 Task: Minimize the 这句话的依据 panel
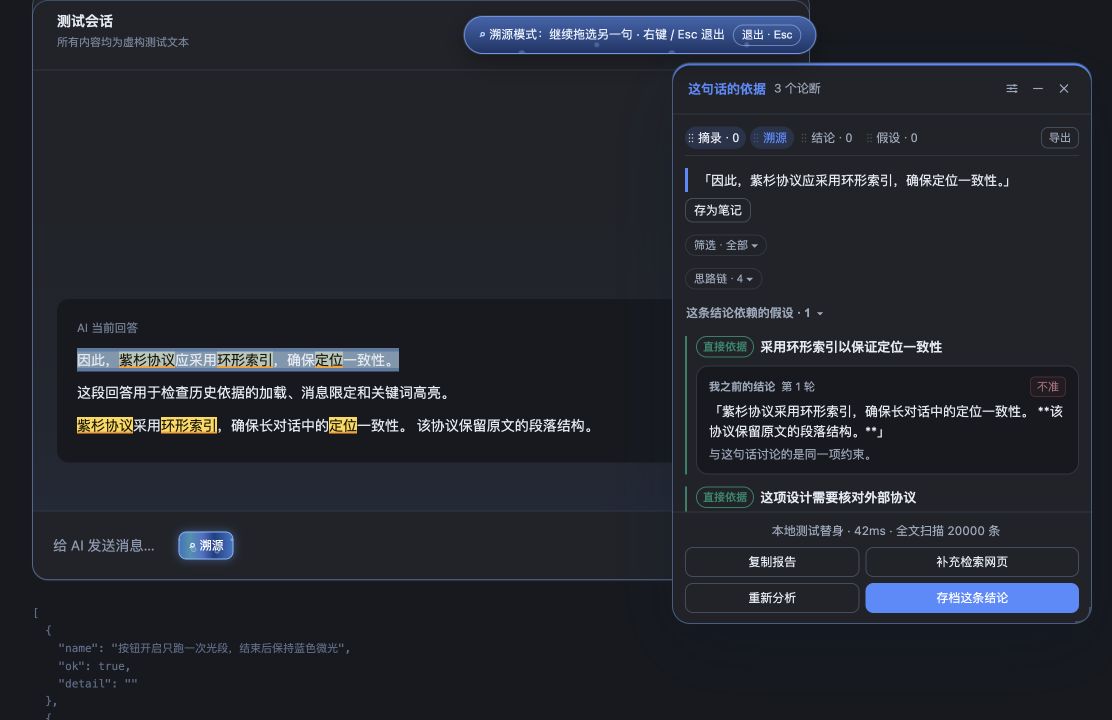coord(1038,89)
